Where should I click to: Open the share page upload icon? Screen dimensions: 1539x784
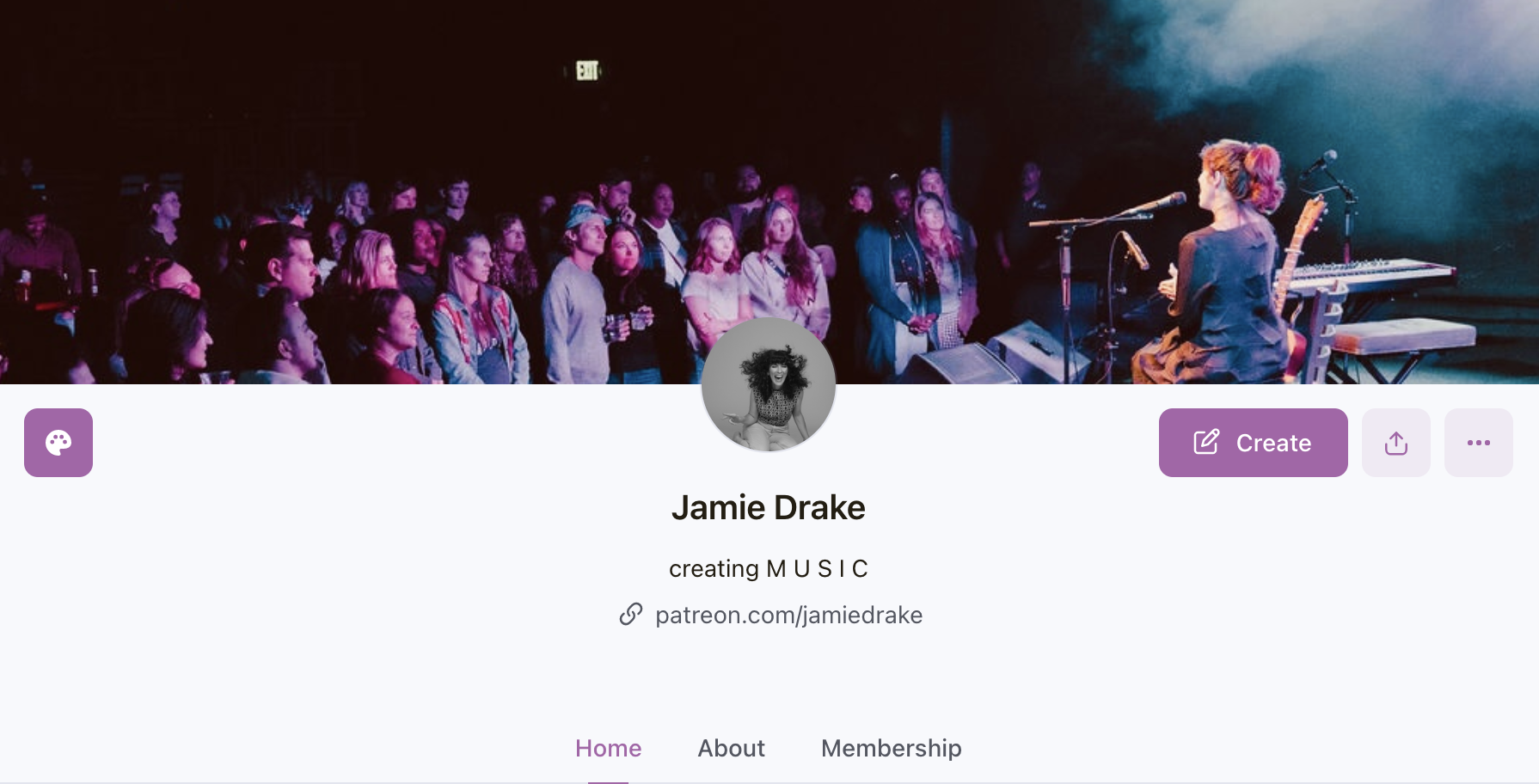tap(1396, 443)
